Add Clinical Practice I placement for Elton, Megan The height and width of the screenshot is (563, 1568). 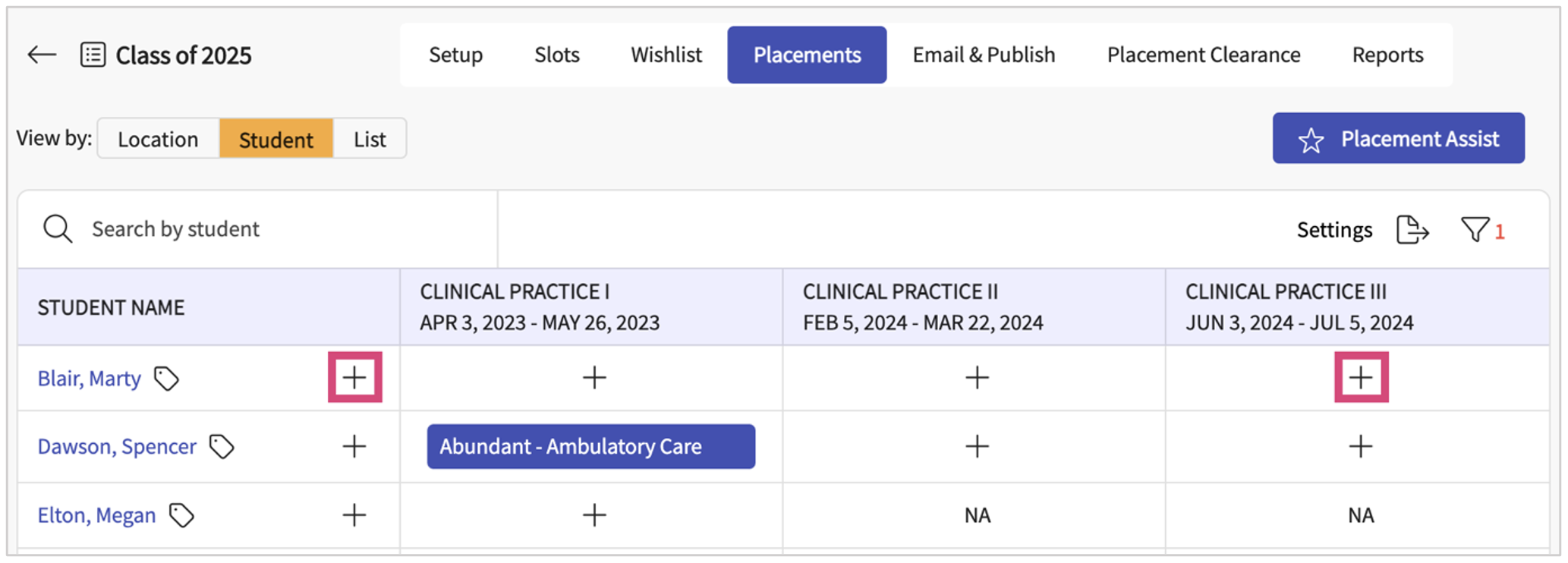pos(594,515)
